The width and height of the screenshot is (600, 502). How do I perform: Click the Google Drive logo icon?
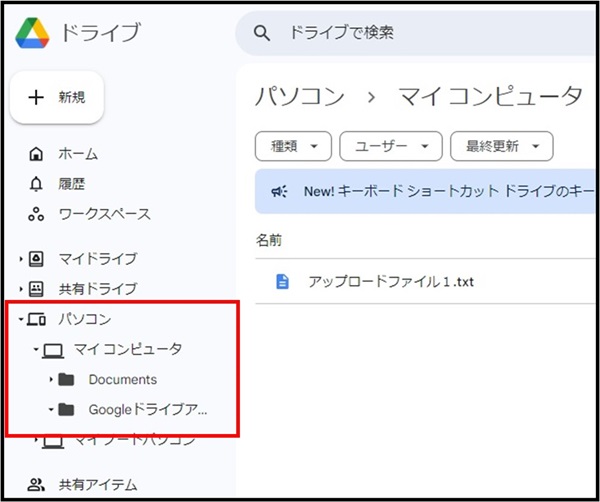pos(31,32)
